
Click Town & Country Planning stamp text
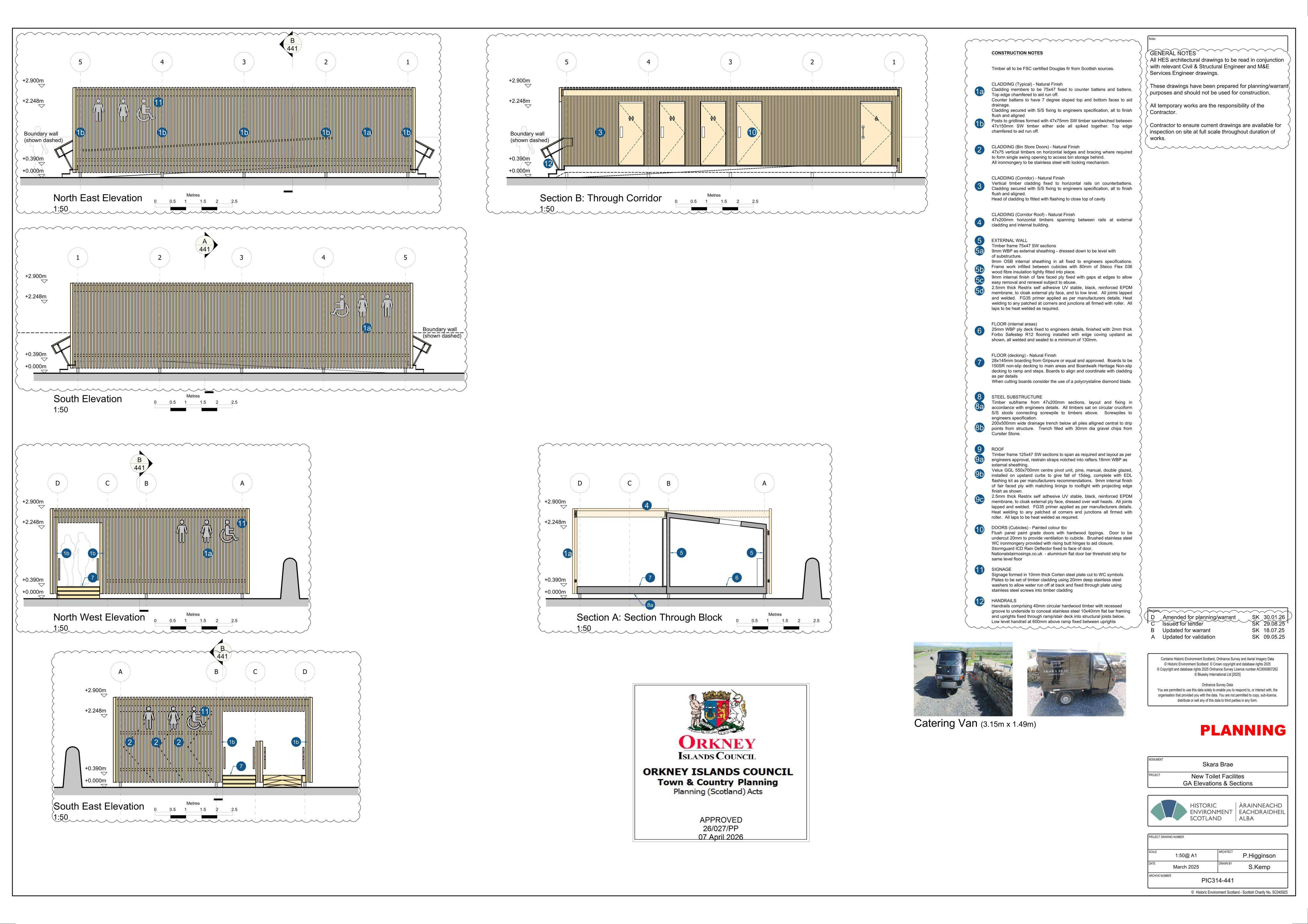pos(717,782)
